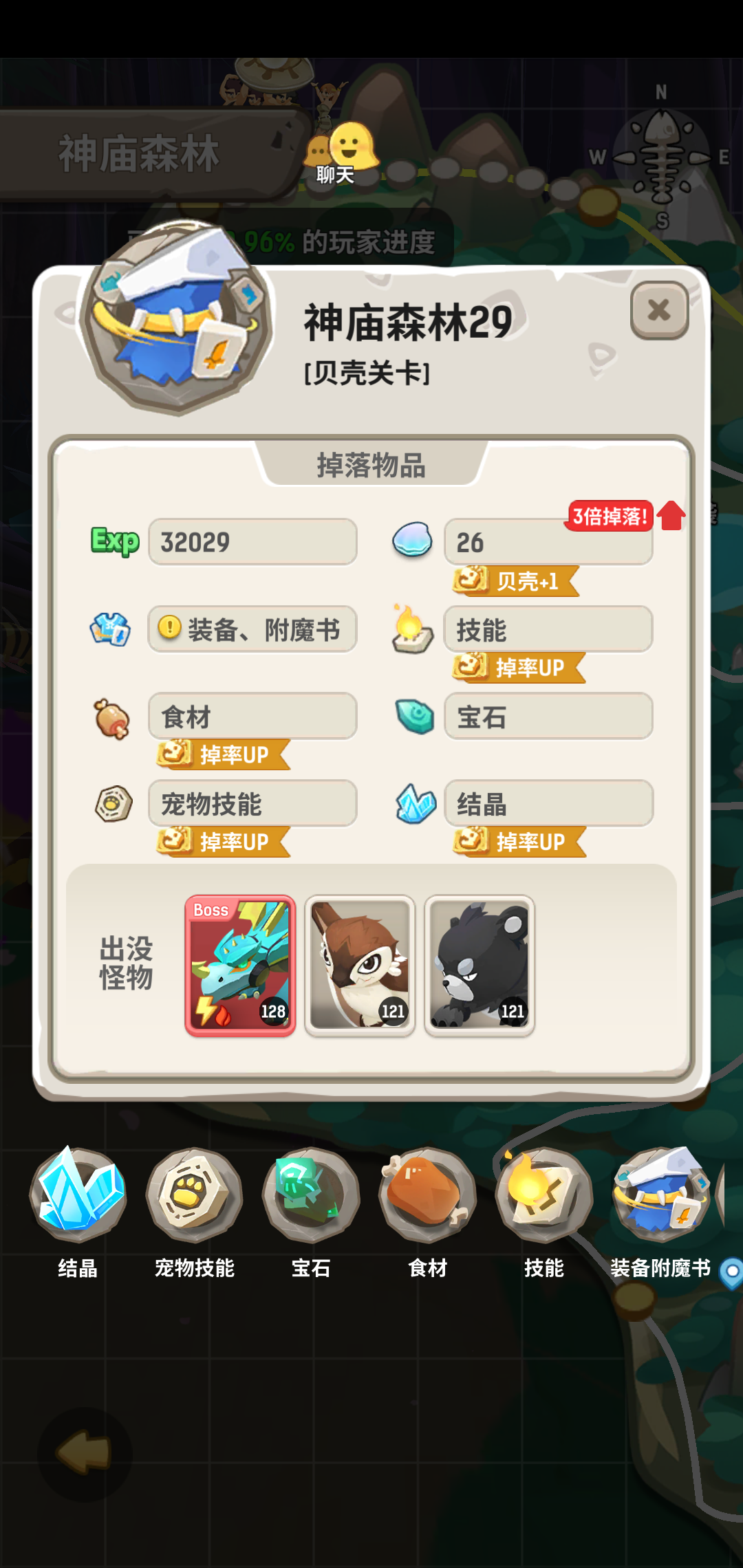Open the 宝石 gem icon in the bottom row
Screen dimensions: 743x1568
coord(311,1195)
